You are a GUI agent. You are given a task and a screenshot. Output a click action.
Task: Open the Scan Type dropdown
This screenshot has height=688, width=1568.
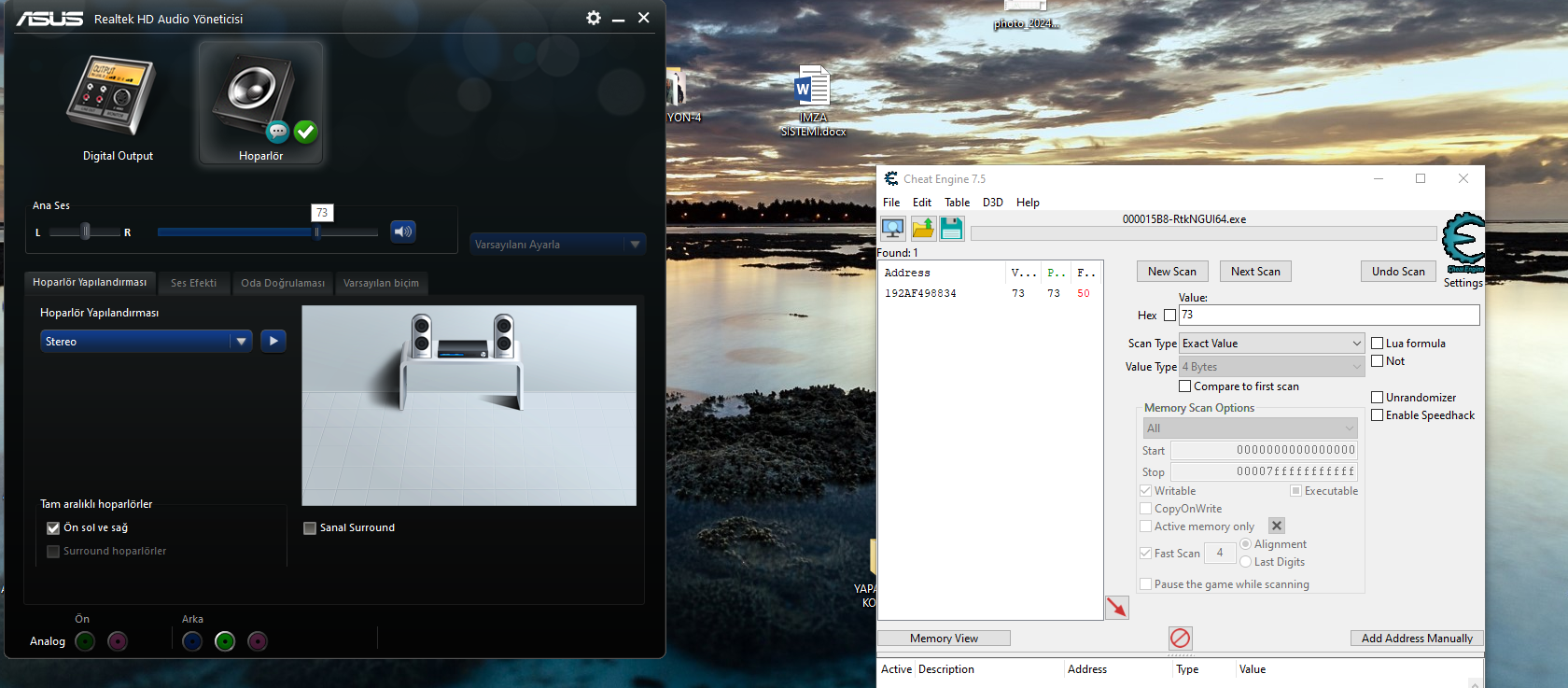1272,344
